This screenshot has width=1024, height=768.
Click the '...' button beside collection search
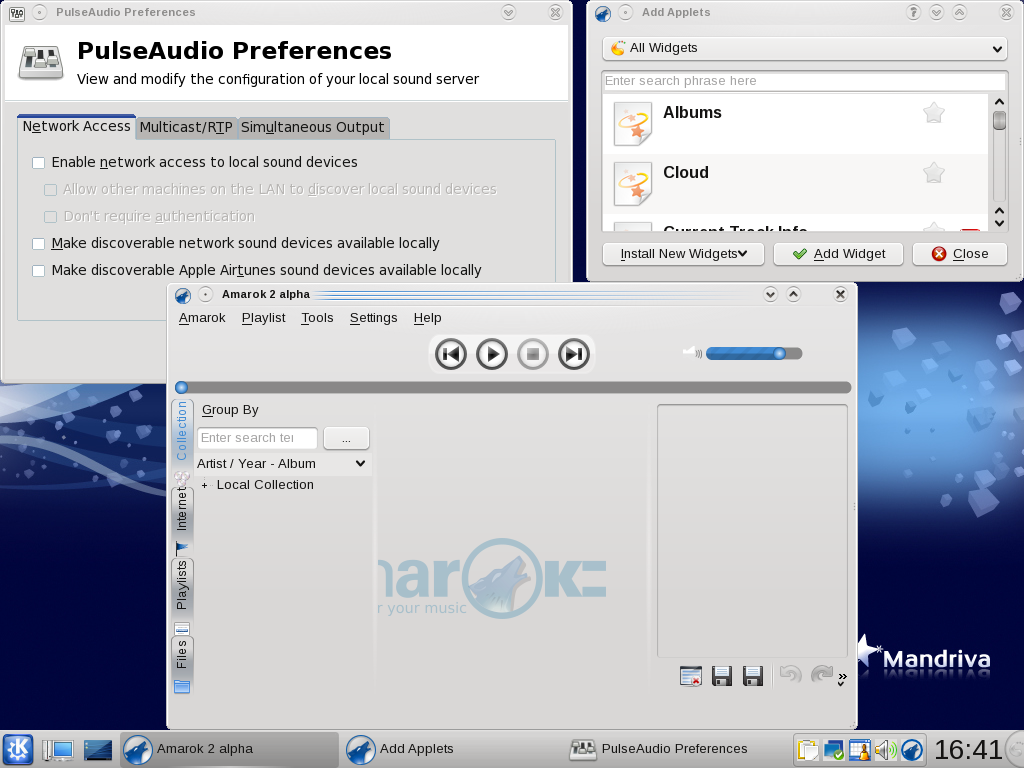coord(346,438)
